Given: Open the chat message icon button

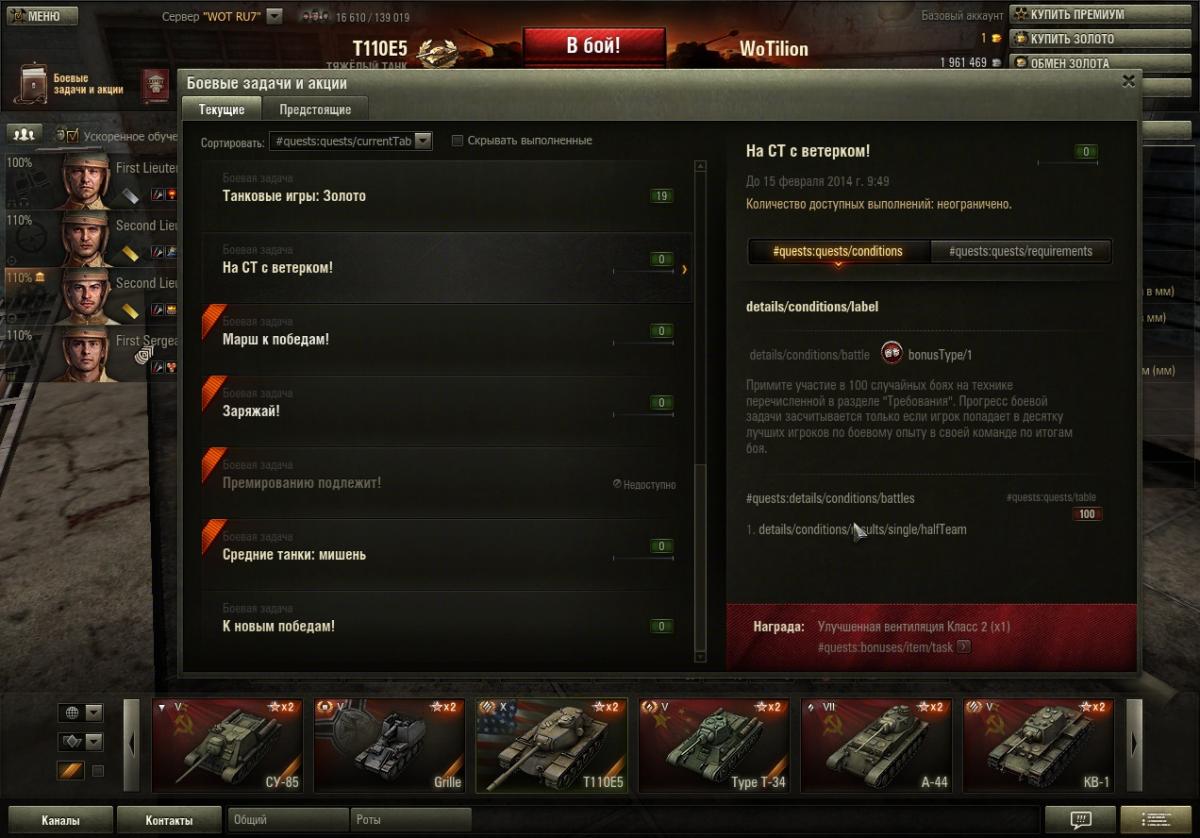Looking at the screenshot, I should click(x=1080, y=820).
